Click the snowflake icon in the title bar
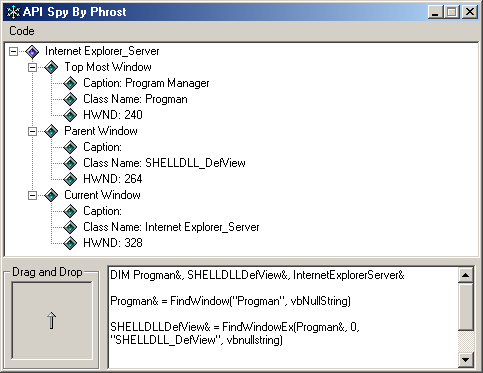This screenshot has height=373, width=483. [x=14, y=12]
